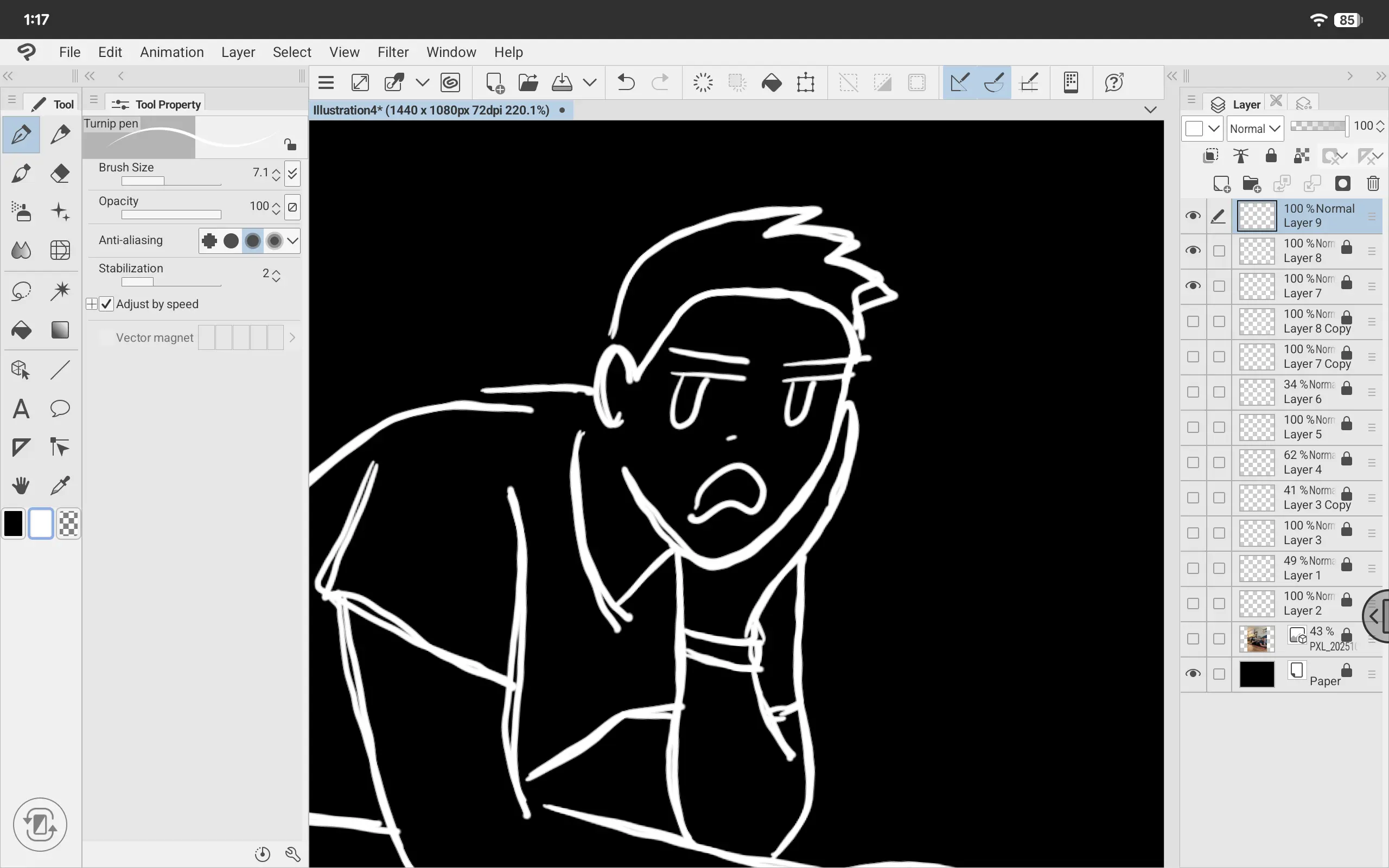1389x868 pixels.
Task: Uncheck Adjust by speed checkbox
Action: [x=107, y=304]
